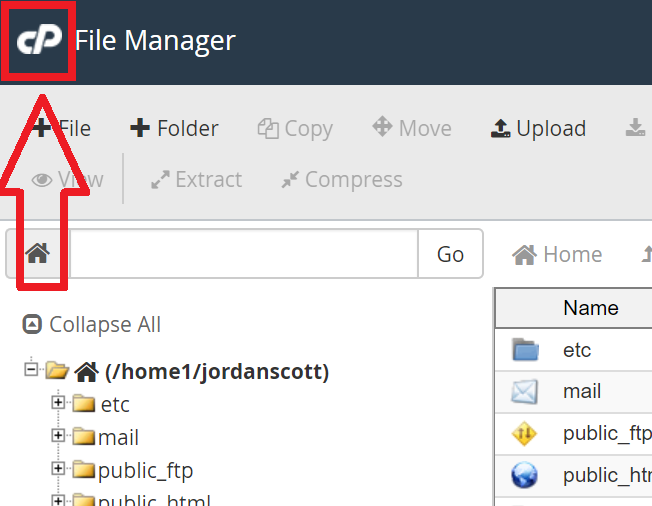This screenshot has width=652, height=506.
Task: Click the etc folder icon in file list
Action: 525,350
